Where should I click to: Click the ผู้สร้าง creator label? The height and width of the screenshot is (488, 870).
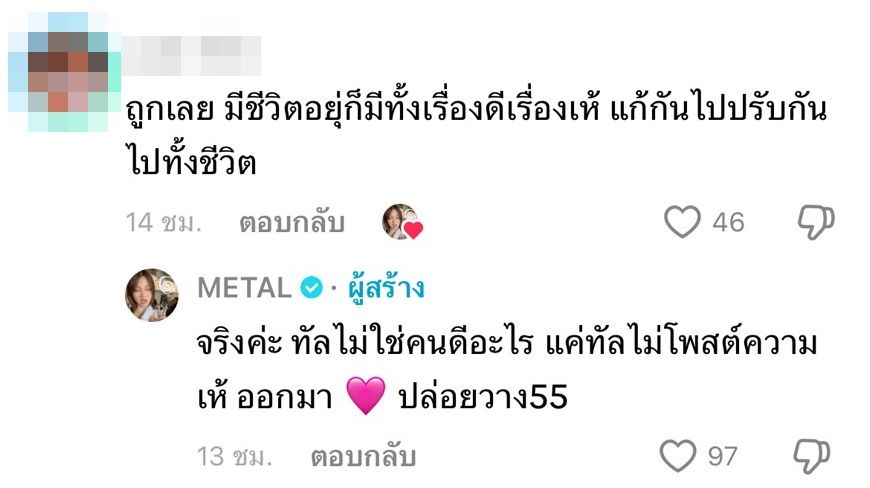point(386,288)
